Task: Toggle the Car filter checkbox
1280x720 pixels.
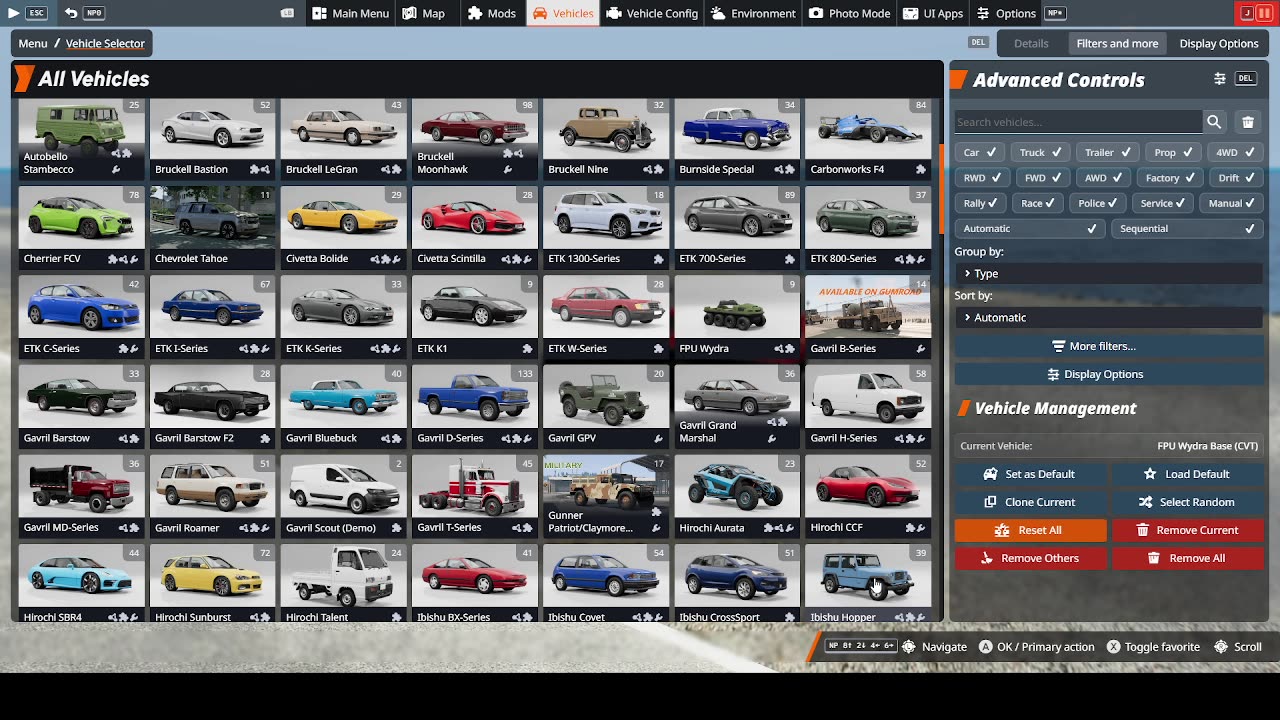Action: click(980, 152)
